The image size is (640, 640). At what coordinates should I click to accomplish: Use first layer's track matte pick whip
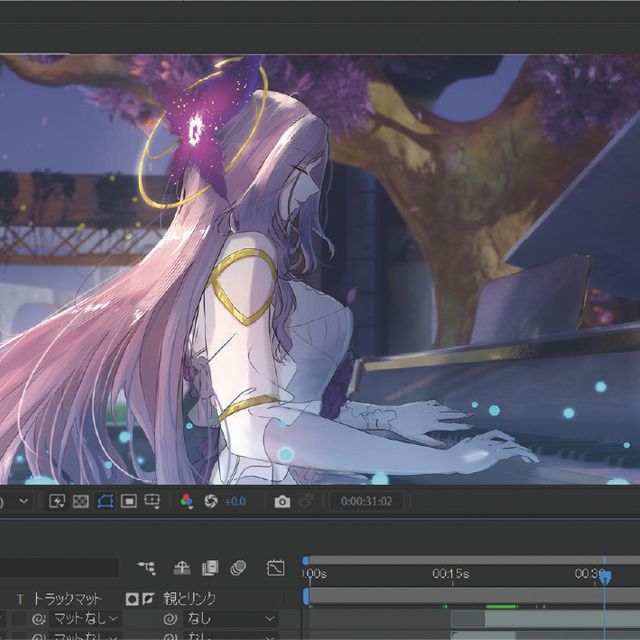(39, 619)
